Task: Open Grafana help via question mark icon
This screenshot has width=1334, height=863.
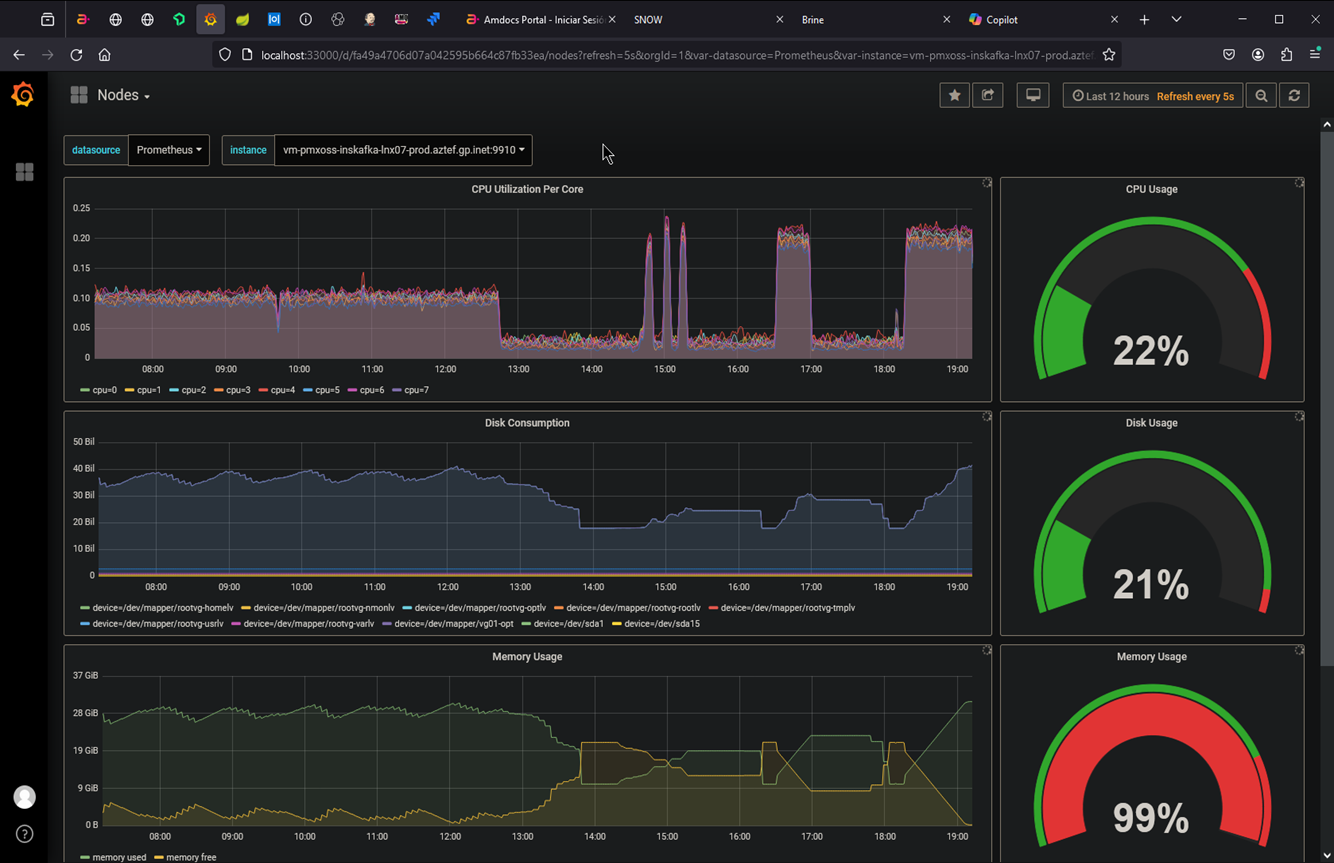Action: tap(24, 833)
